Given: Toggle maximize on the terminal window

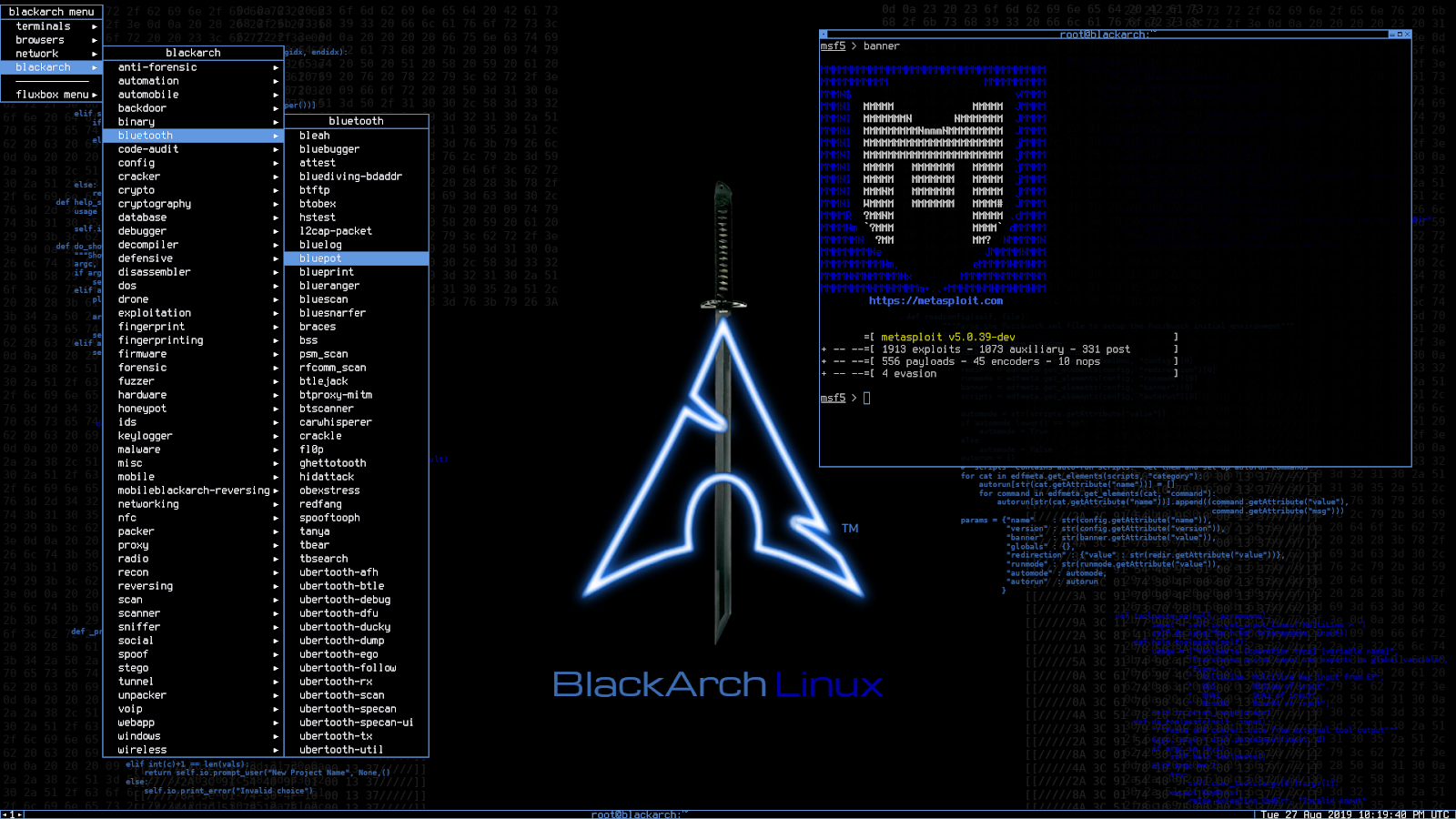Looking at the screenshot, I should 1400,34.
